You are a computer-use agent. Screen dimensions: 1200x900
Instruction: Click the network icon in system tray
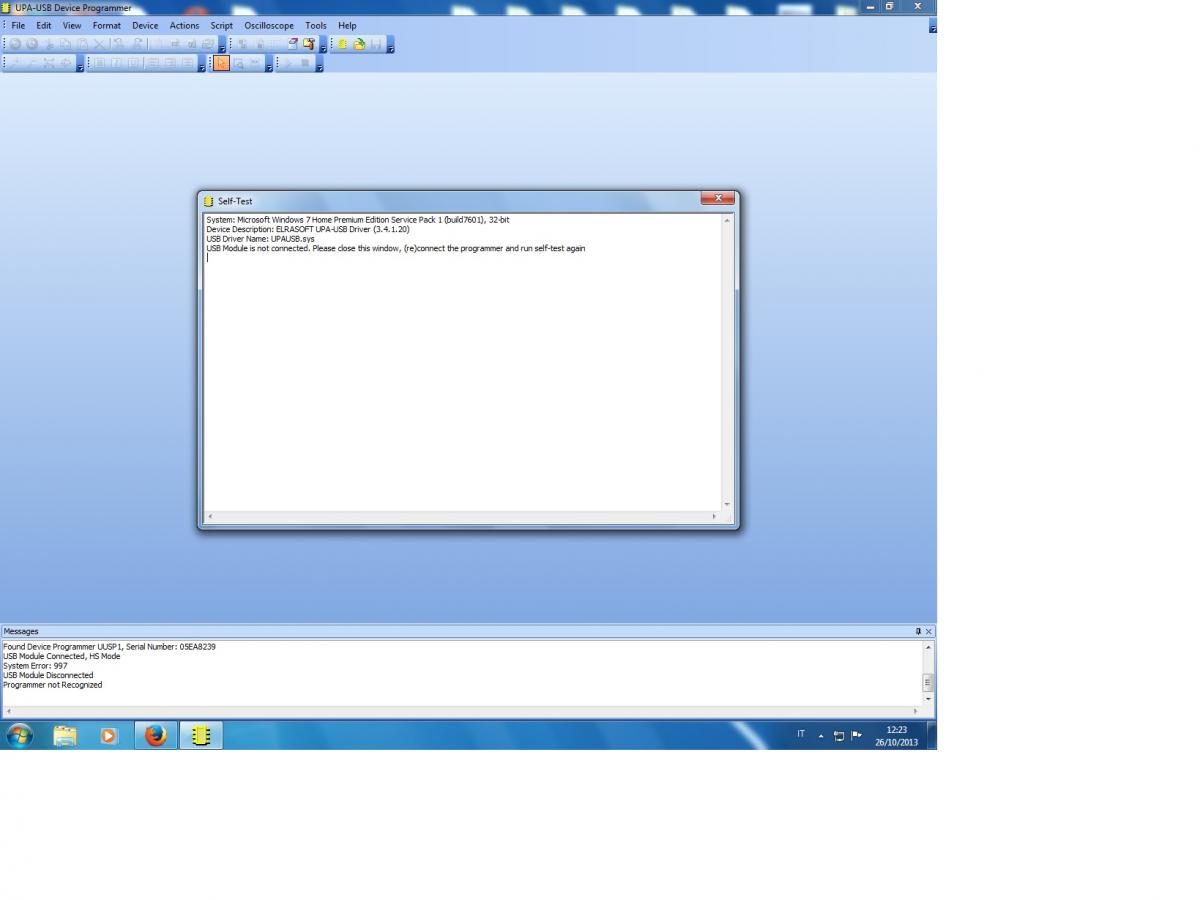[x=838, y=736]
